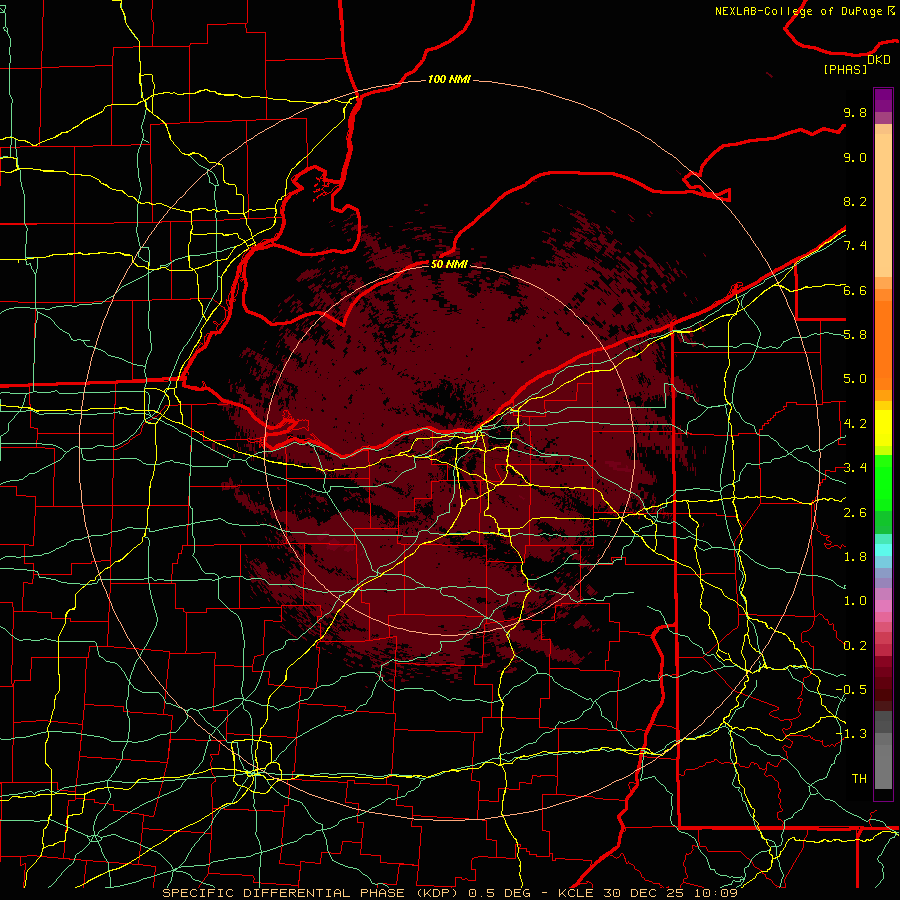The width and height of the screenshot is (900, 900).
Task: Click the 8.2 value on the scale
Action: pos(855,201)
